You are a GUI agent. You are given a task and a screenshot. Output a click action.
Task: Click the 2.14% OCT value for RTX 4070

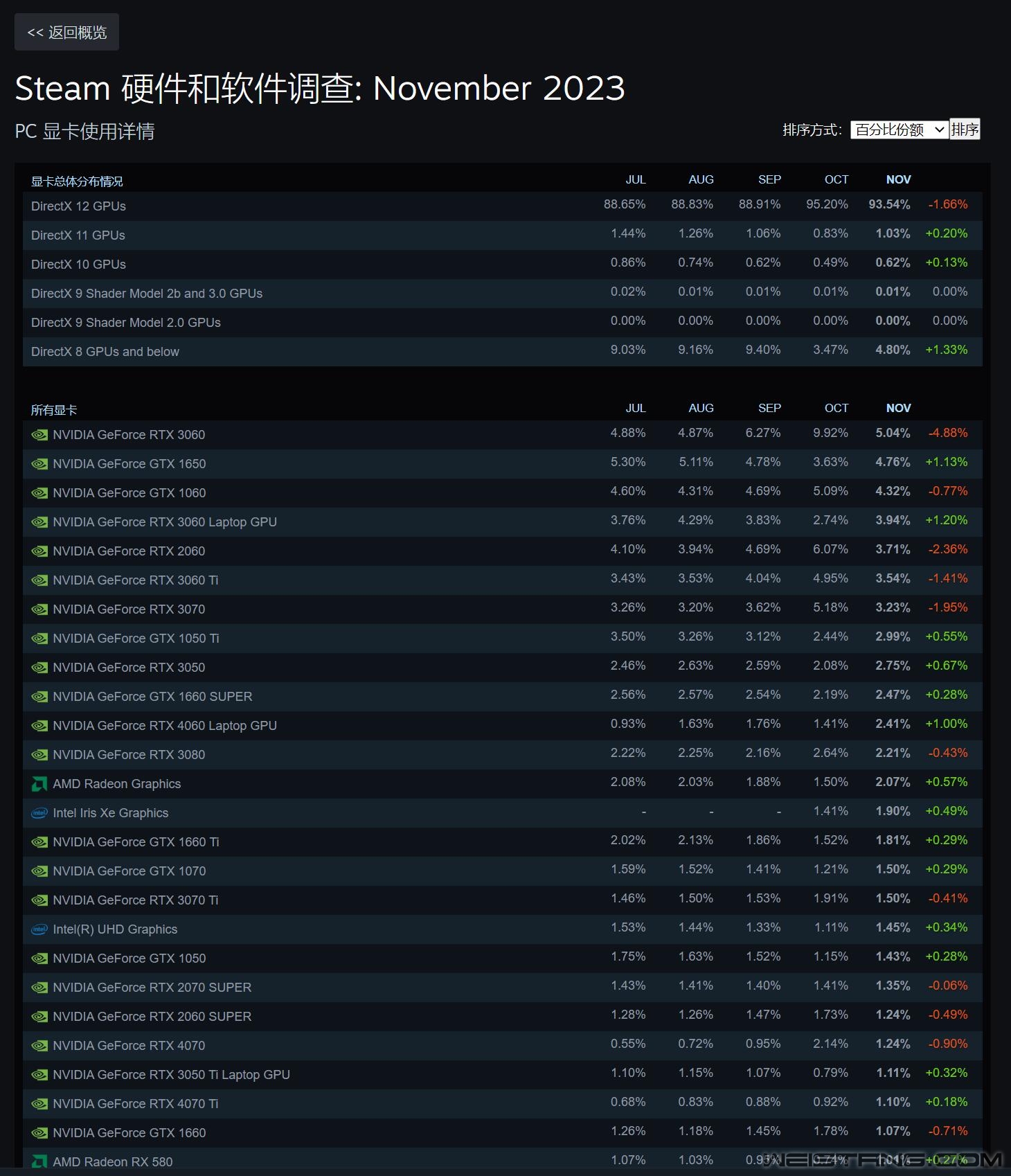pos(830,1044)
